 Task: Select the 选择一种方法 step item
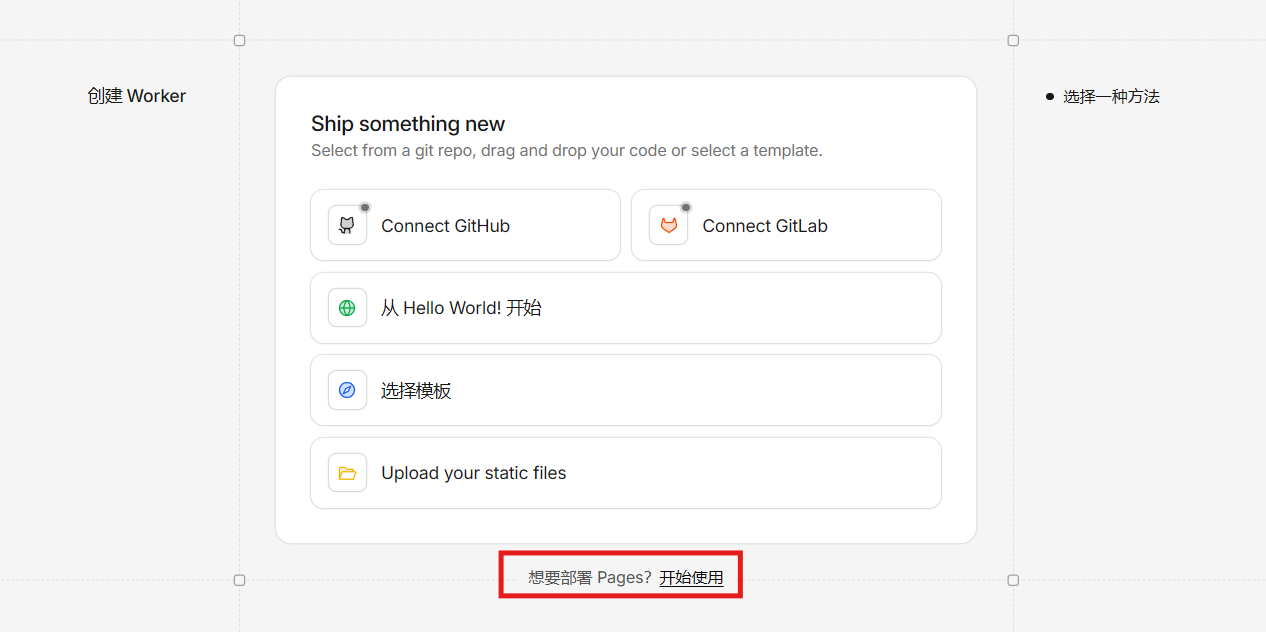click(x=1111, y=97)
